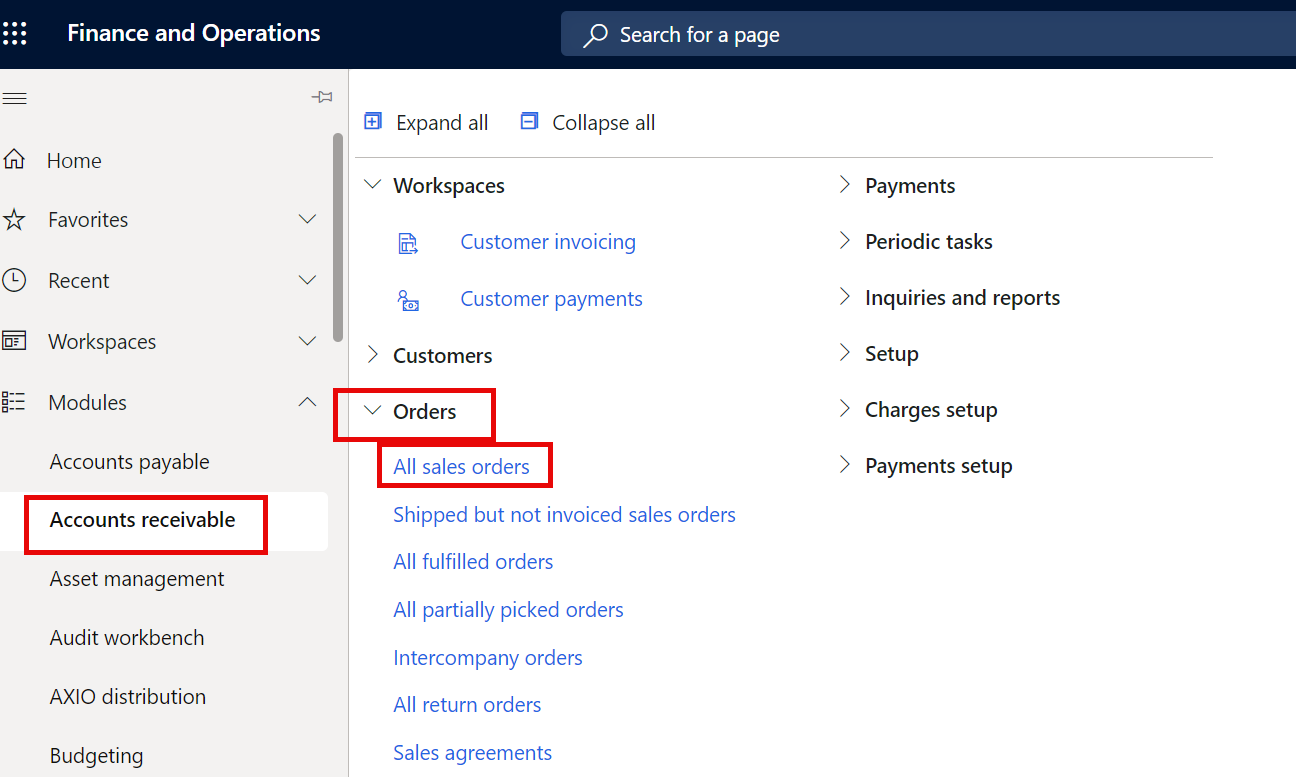Click the Customer invoicing workspace icon
Screen dimensions: 1296x777
[x=409, y=242]
